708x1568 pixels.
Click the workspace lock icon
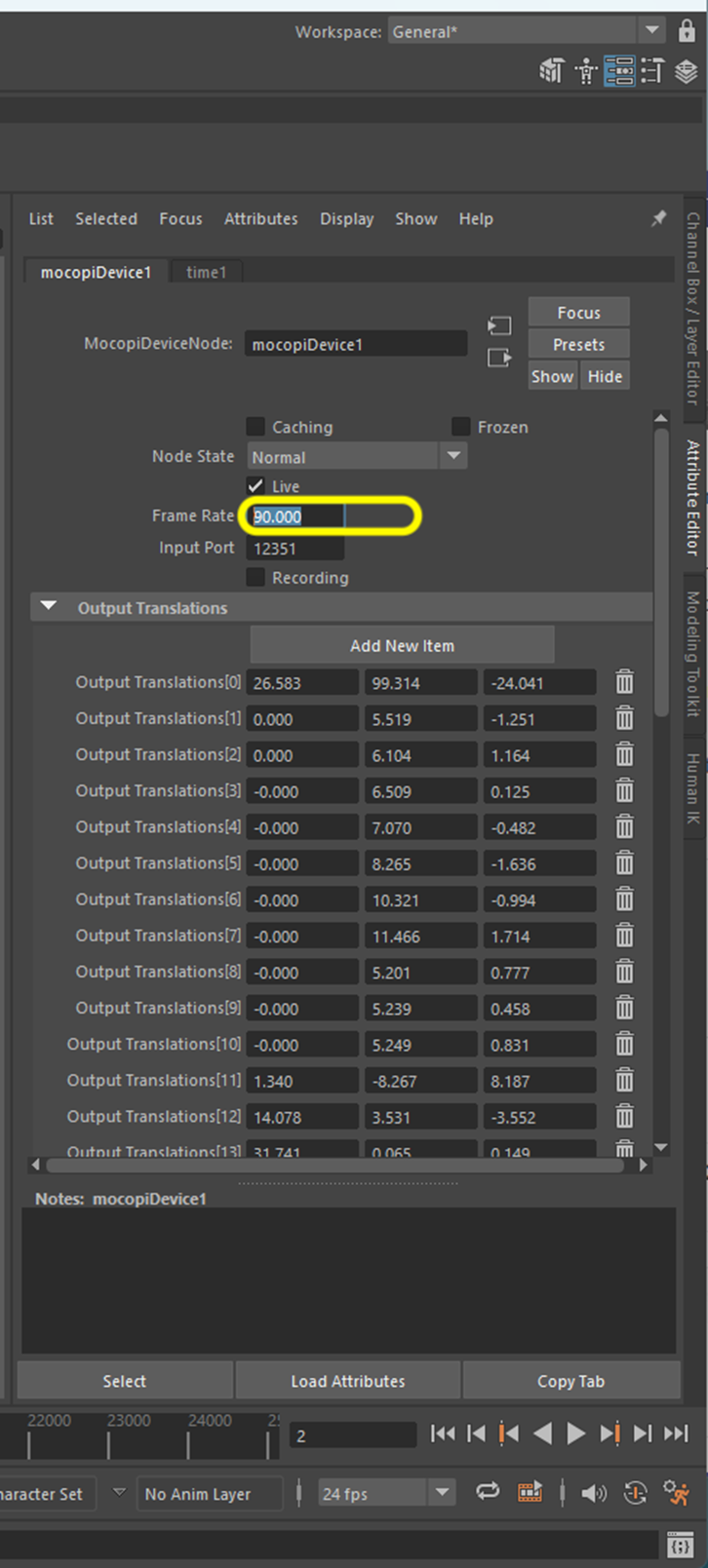coord(687,31)
